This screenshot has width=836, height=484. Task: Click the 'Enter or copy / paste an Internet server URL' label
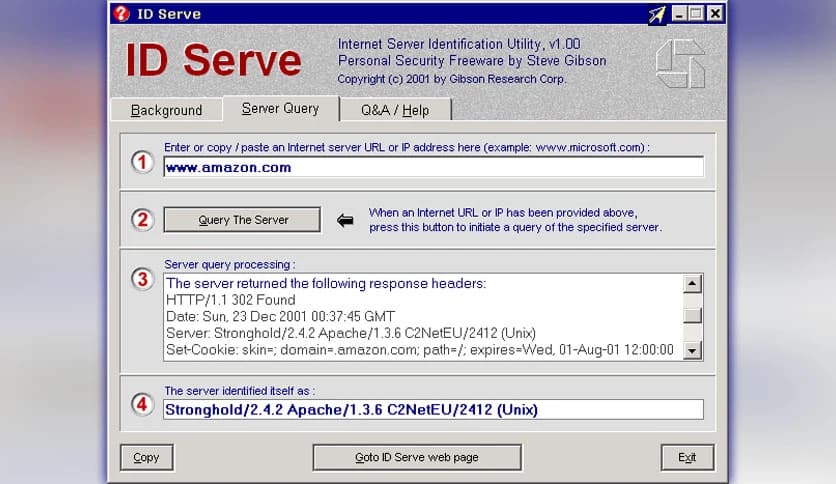click(x=407, y=147)
